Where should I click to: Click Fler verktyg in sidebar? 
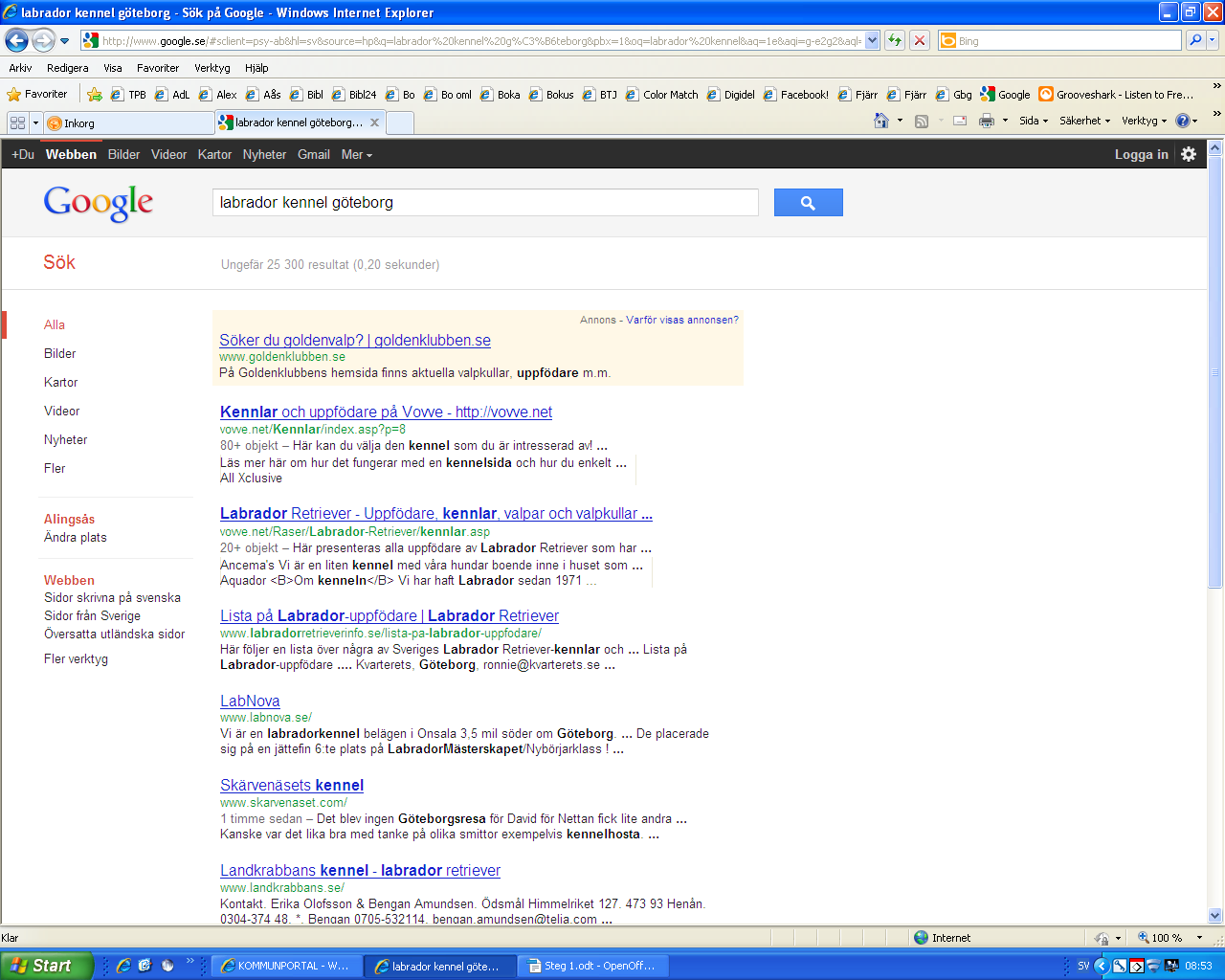point(76,658)
